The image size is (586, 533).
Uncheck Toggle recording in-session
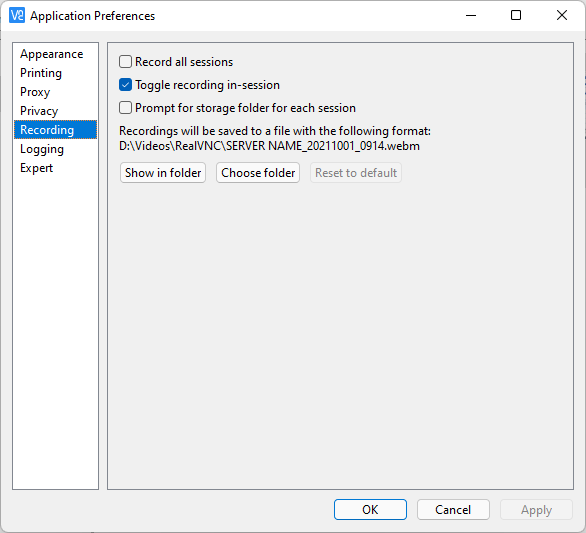[x=125, y=85]
